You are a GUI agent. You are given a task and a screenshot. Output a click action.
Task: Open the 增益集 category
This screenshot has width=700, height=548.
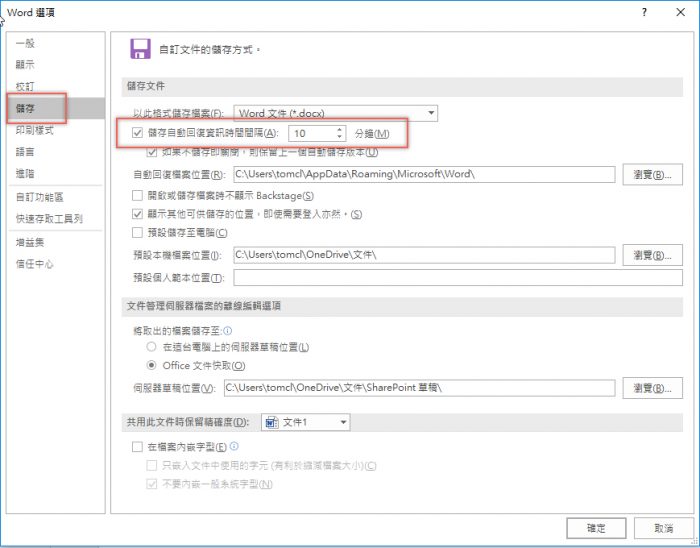pyautogui.click(x=30, y=242)
